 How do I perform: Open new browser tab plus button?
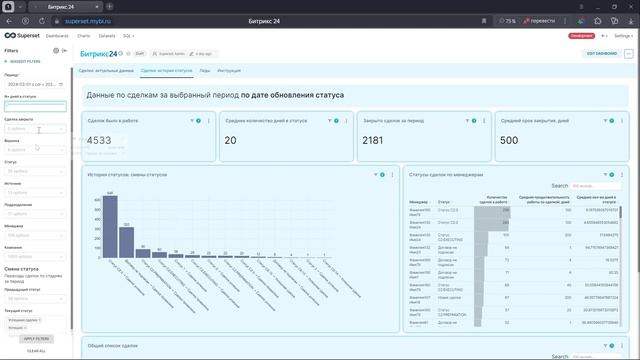pos(109,7)
